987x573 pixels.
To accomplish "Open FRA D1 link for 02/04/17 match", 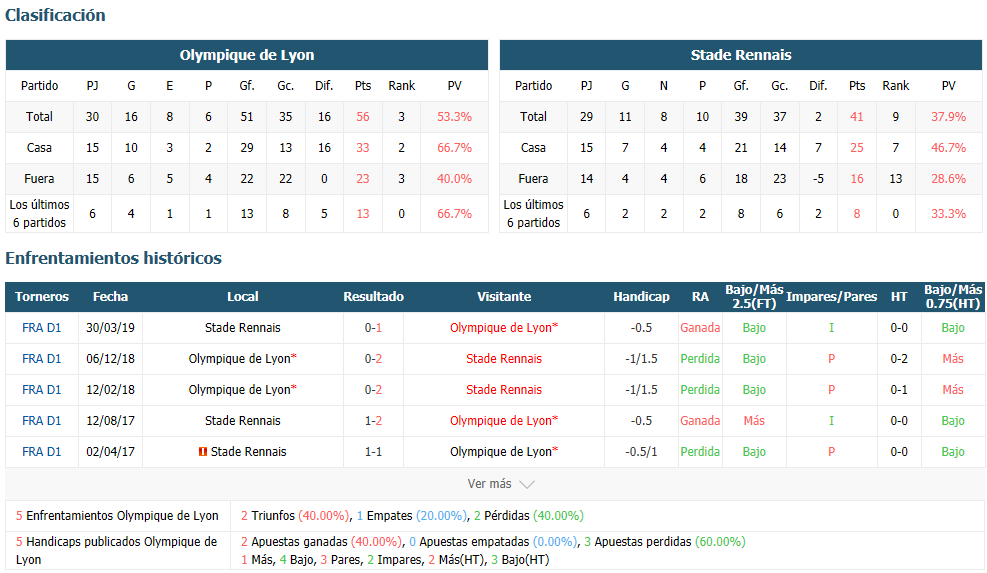I will pyautogui.click(x=42, y=451).
